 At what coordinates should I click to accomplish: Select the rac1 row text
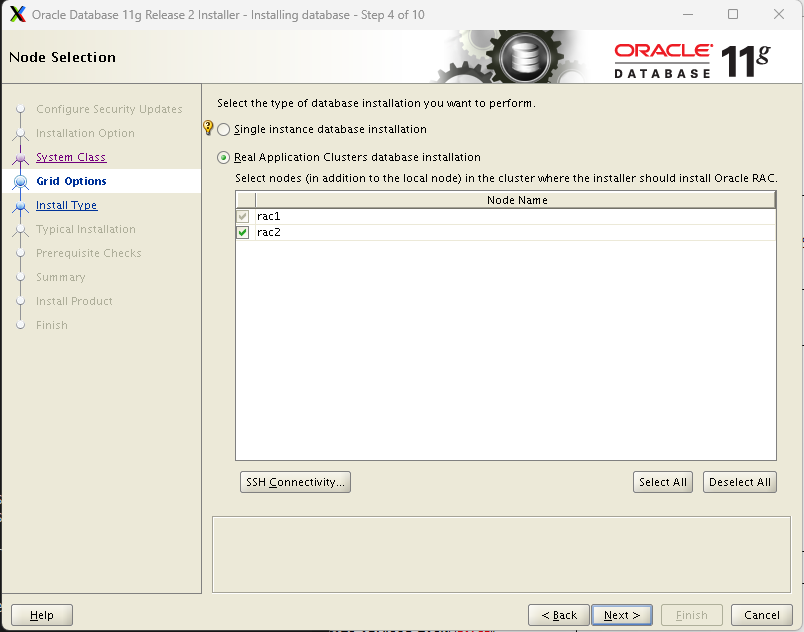coord(269,216)
